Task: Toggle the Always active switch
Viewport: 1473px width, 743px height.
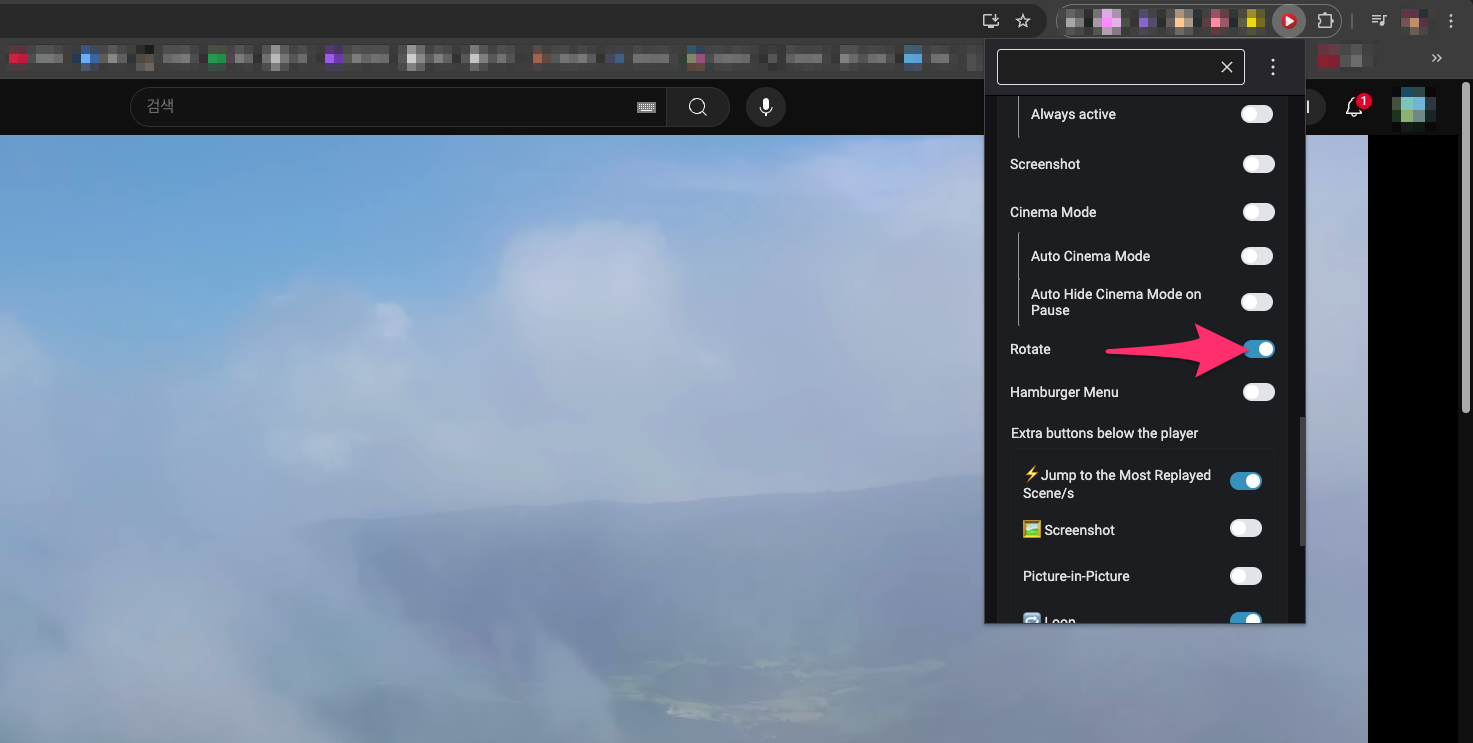Action: (x=1257, y=114)
